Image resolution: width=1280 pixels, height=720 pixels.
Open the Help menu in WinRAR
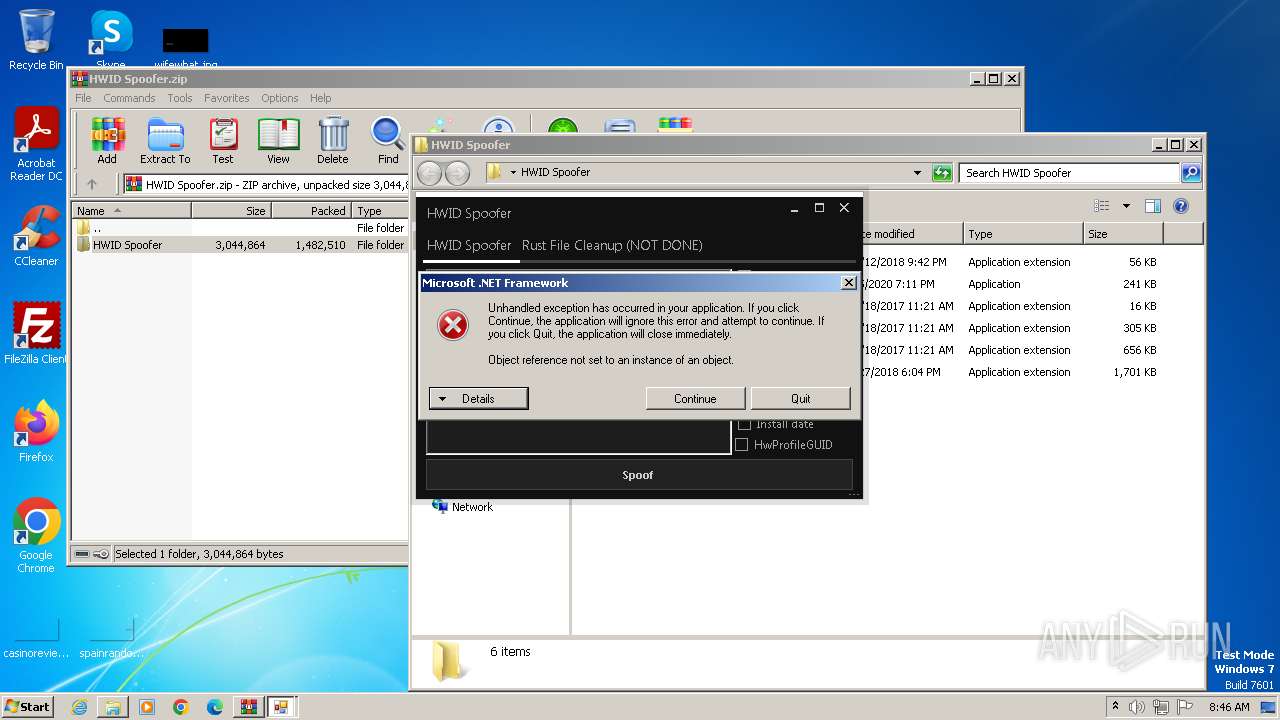pyautogui.click(x=320, y=98)
